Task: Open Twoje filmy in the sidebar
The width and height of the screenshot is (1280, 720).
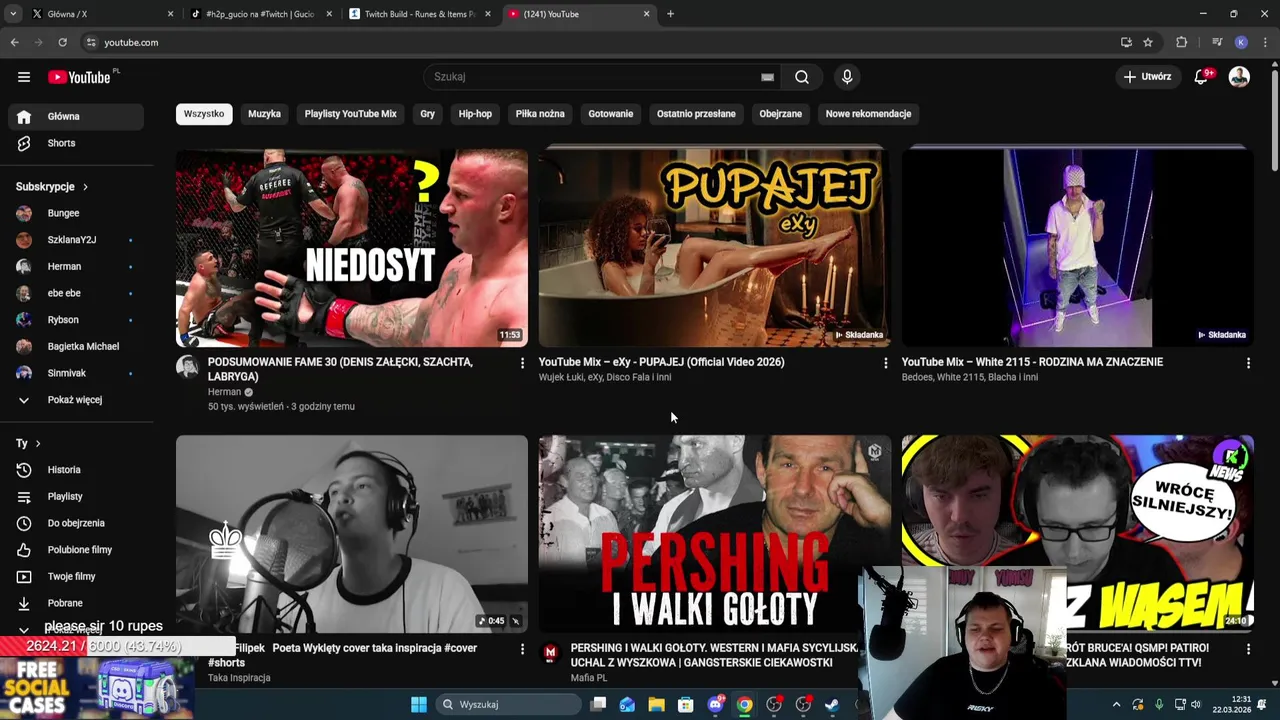Action: (x=76, y=576)
